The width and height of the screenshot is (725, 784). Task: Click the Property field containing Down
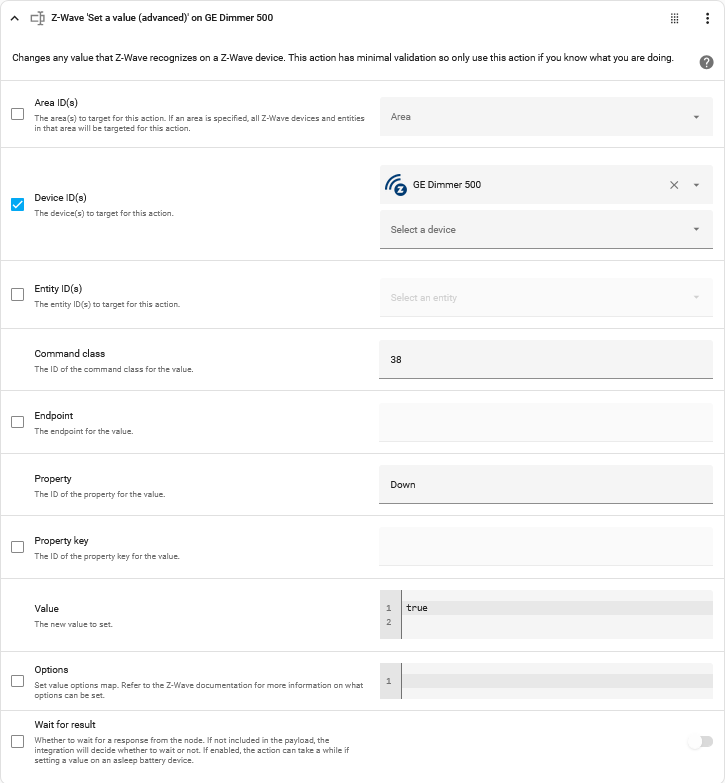coord(546,484)
